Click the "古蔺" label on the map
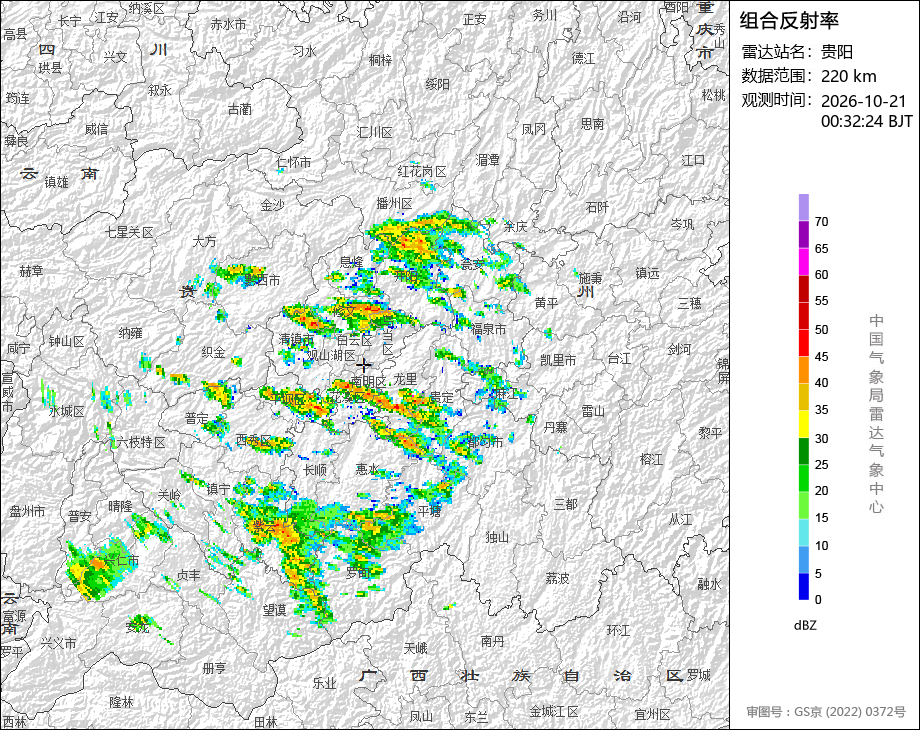 tap(239, 109)
